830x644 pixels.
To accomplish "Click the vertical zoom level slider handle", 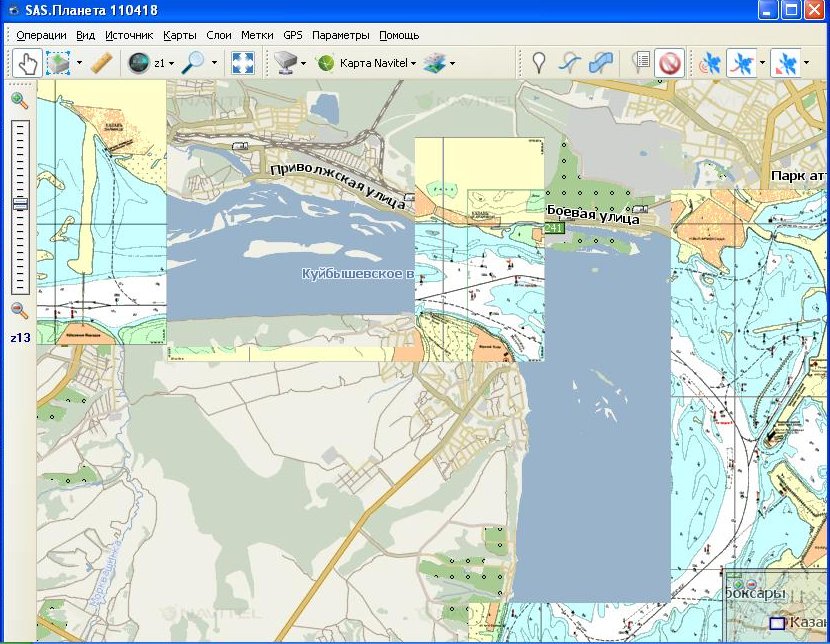I will pyautogui.click(x=19, y=204).
